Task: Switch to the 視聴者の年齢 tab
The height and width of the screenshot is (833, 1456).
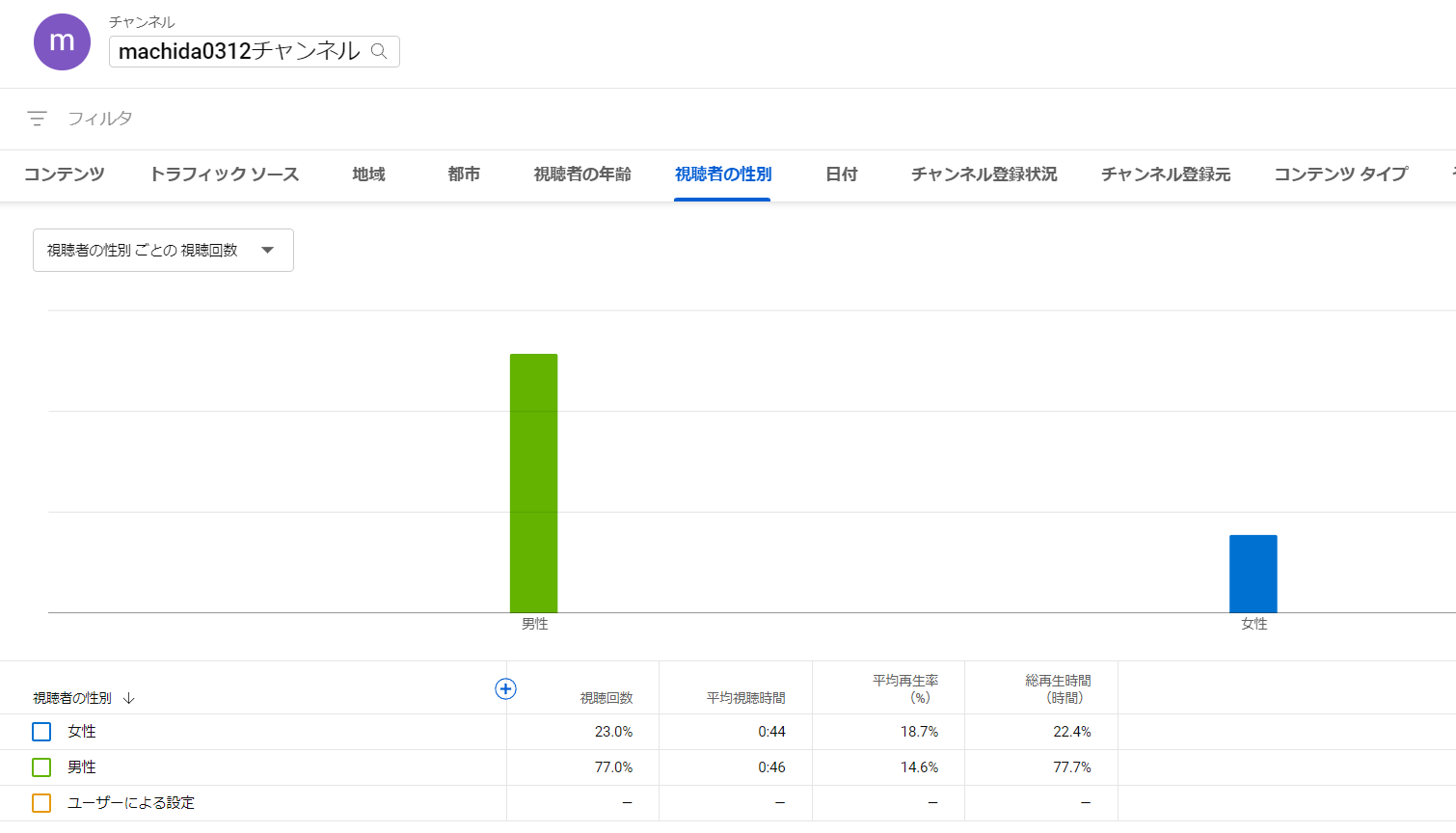Action: point(581,175)
